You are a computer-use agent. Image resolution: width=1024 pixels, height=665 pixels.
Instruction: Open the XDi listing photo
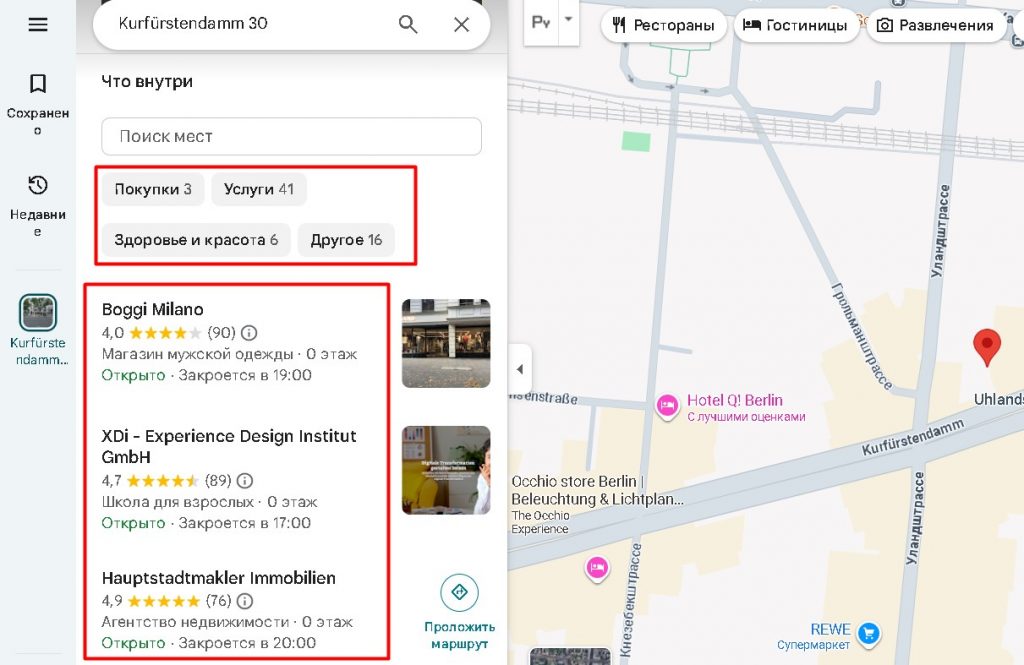(446, 470)
